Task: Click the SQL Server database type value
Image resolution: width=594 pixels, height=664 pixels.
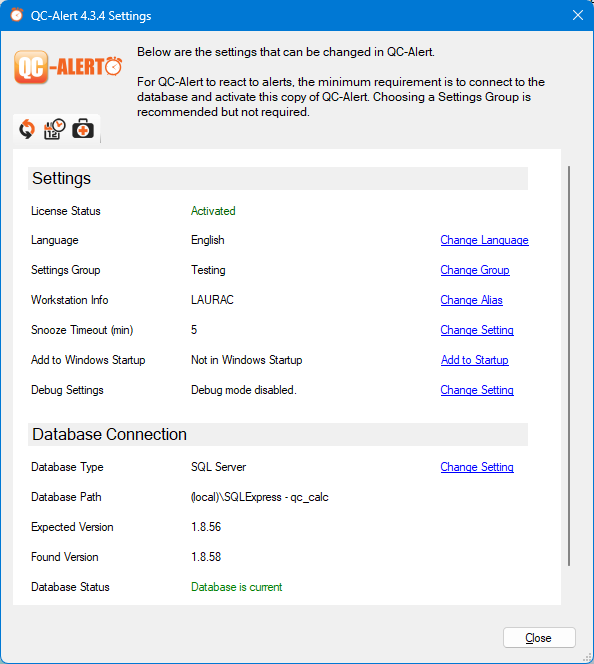Action: (x=218, y=467)
